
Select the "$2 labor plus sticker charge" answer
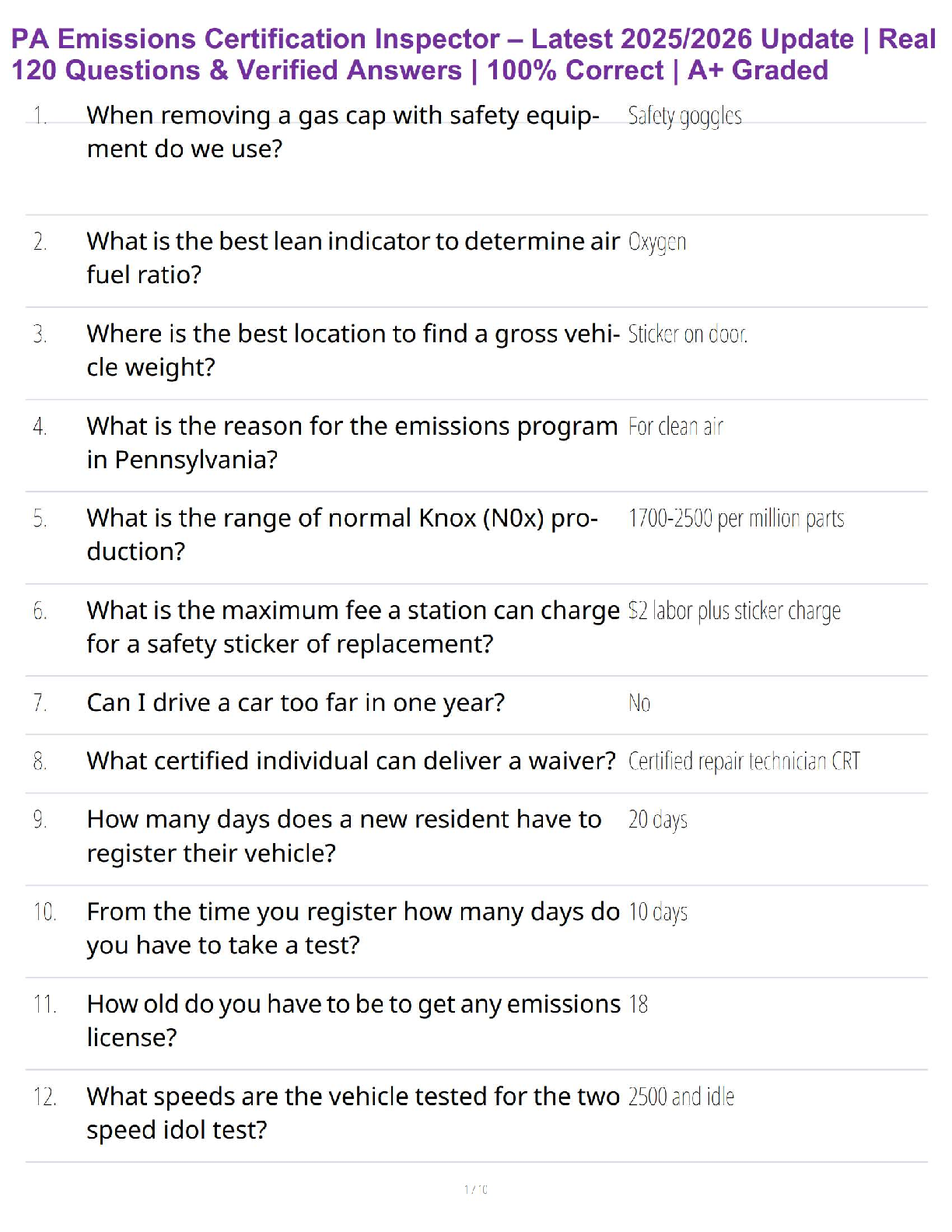pos(734,611)
